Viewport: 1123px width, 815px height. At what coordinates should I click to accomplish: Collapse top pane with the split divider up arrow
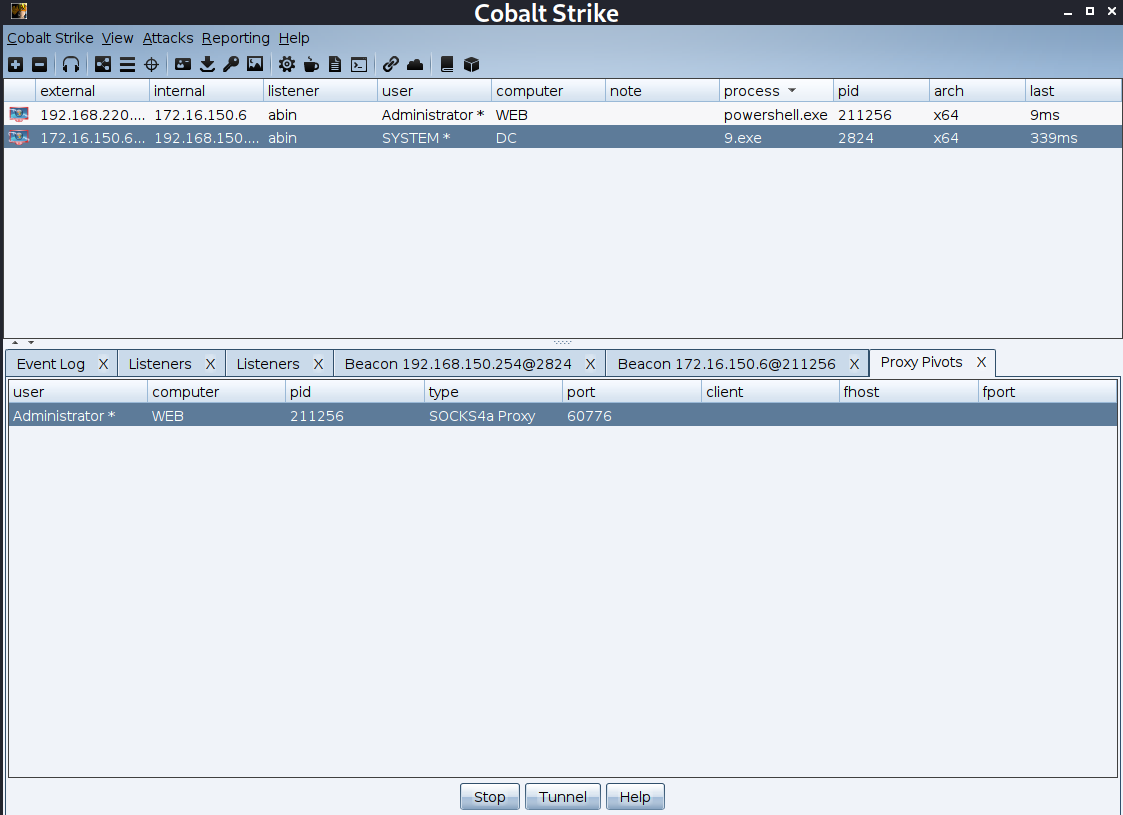pyautogui.click(x=15, y=343)
